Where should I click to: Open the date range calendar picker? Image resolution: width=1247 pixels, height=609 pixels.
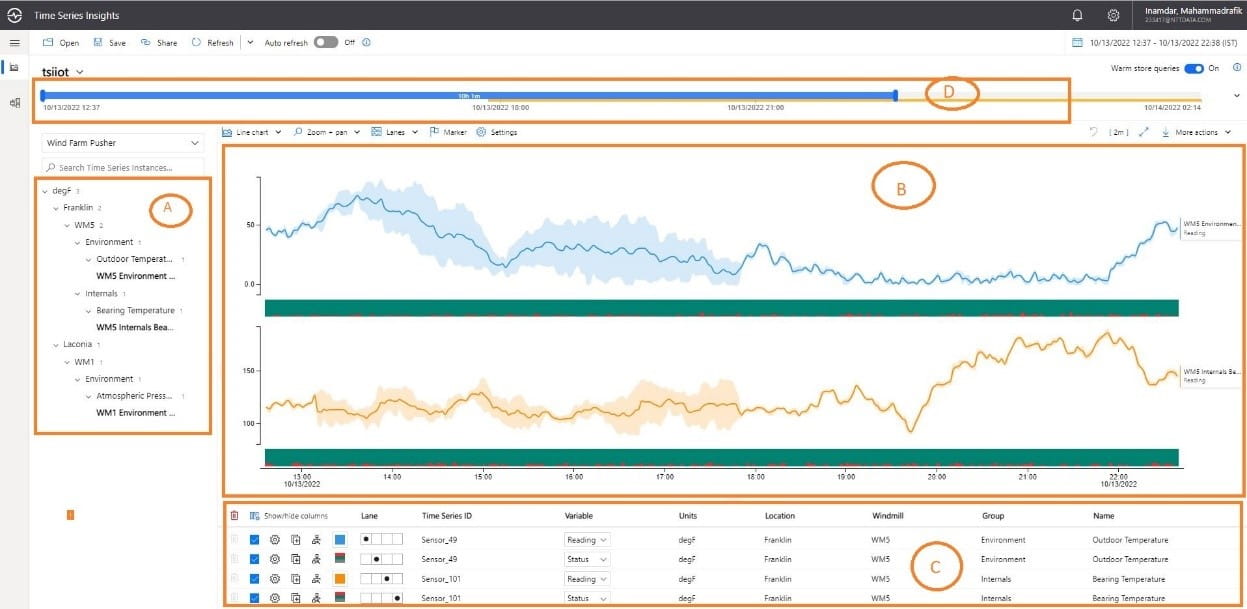click(x=1077, y=43)
